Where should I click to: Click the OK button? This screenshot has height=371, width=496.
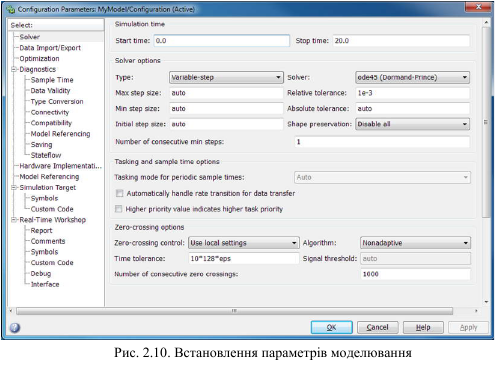tap(332, 327)
